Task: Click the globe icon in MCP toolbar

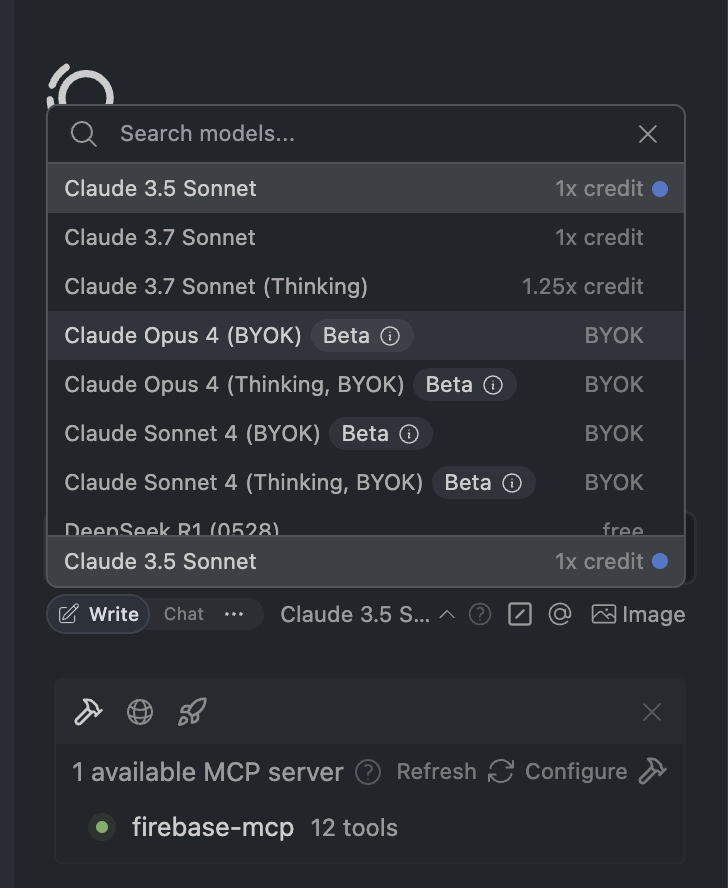Action: (140, 712)
